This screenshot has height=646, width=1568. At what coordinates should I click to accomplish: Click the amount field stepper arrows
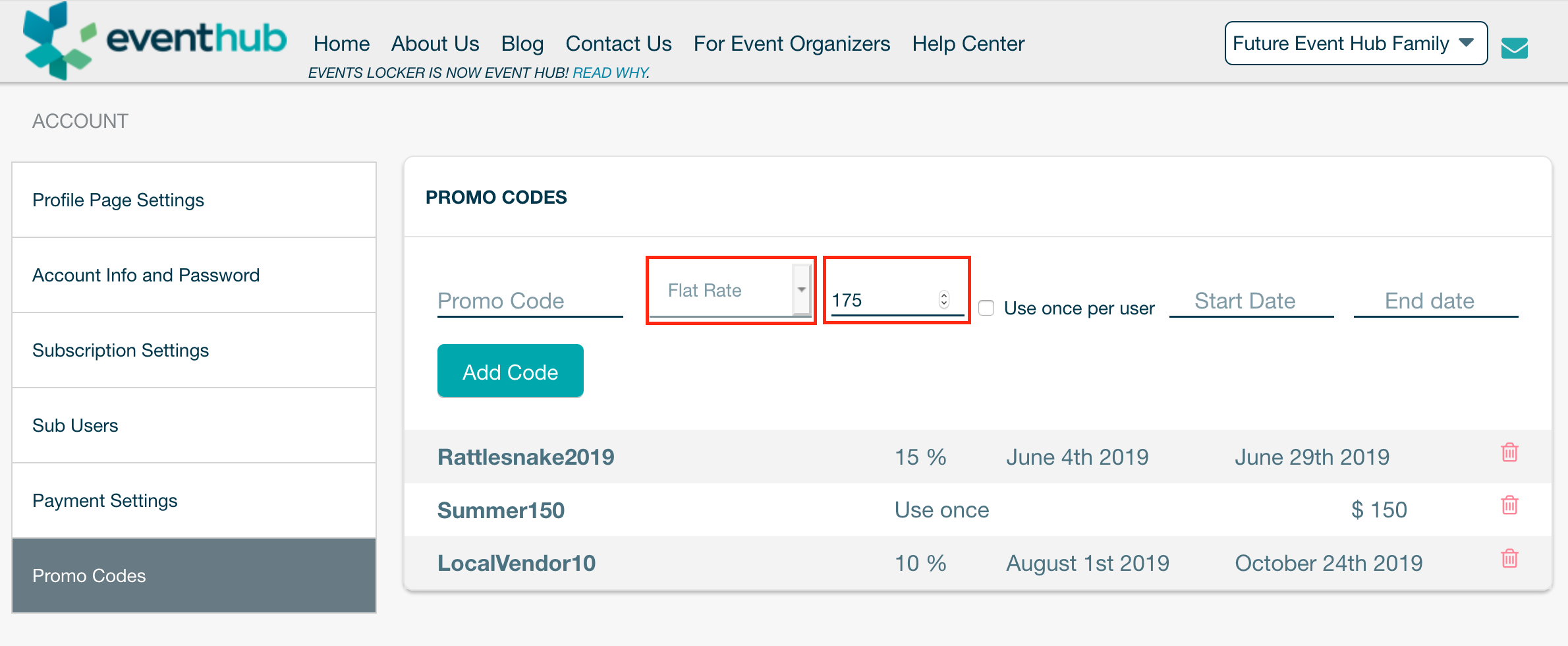click(x=943, y=300)
